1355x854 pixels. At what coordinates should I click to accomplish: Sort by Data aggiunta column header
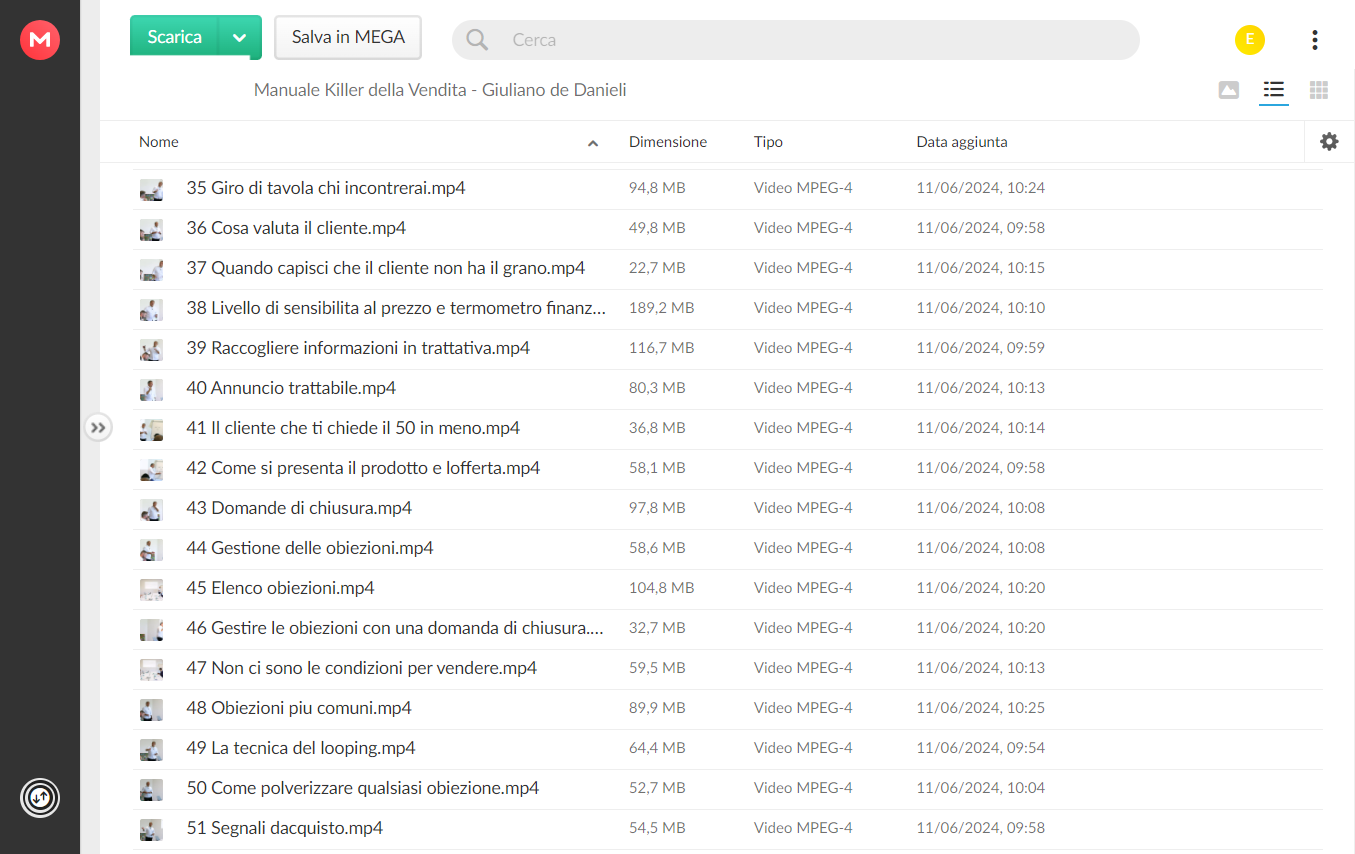pyautogui.click(x=962, y=142)
